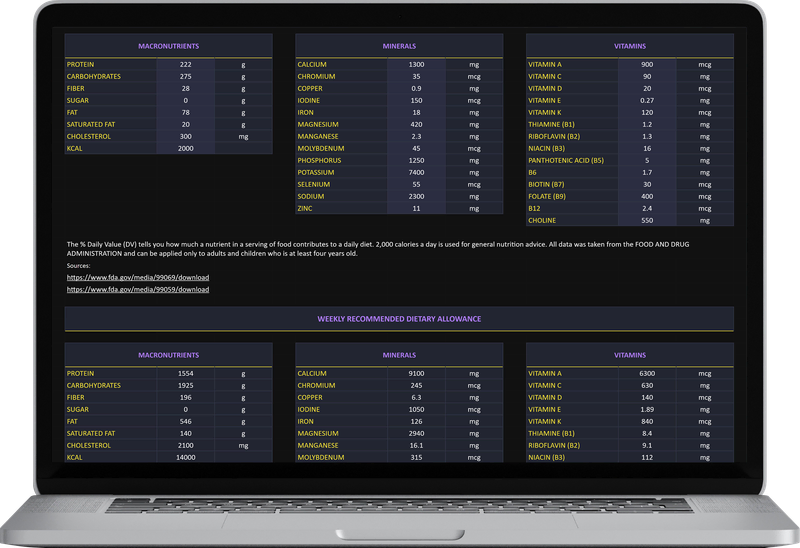Click the daily NIACIN (B3) value 16
Viewport: 800px width, 548px height.
coord(647,148)
